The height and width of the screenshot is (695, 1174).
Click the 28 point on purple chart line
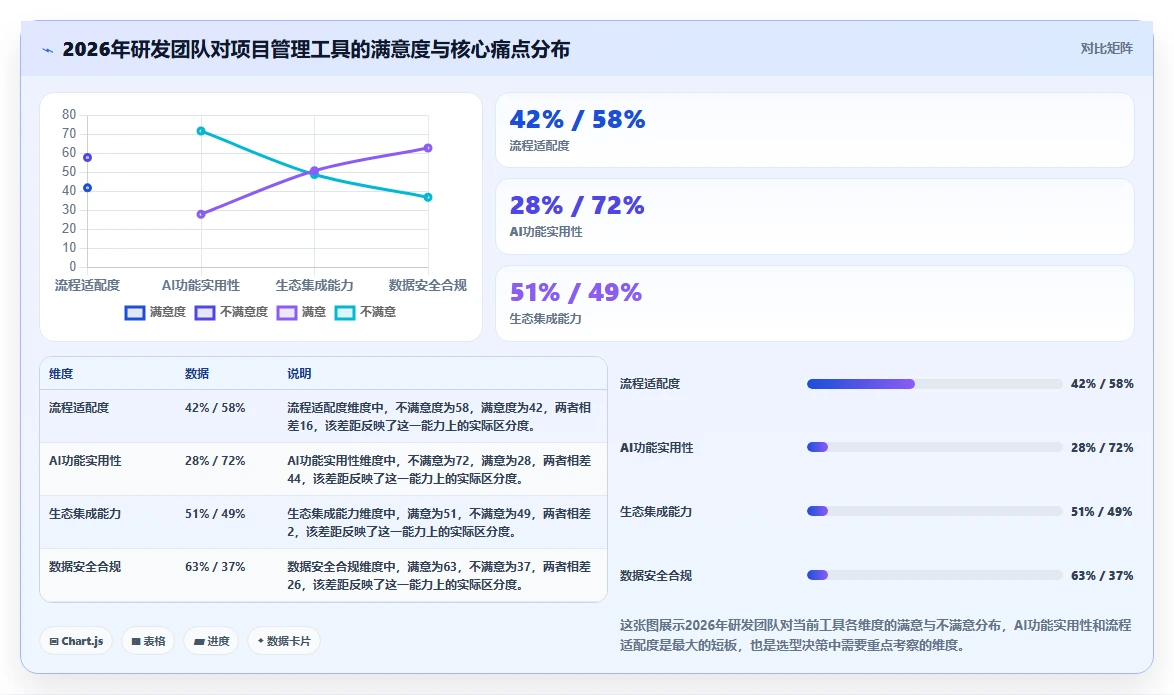tap(201, 214)
